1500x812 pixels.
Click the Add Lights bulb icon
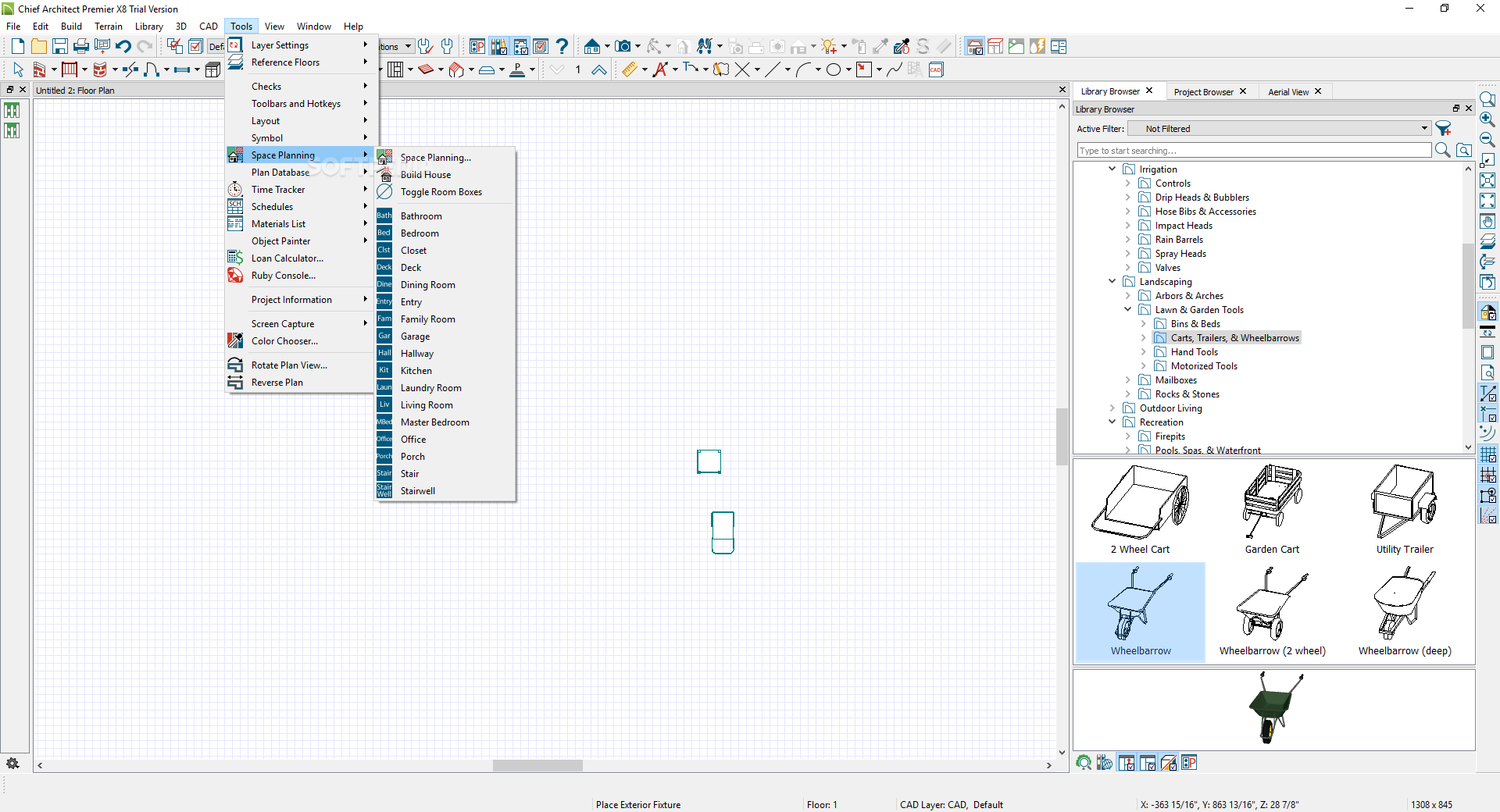(829, 47)
